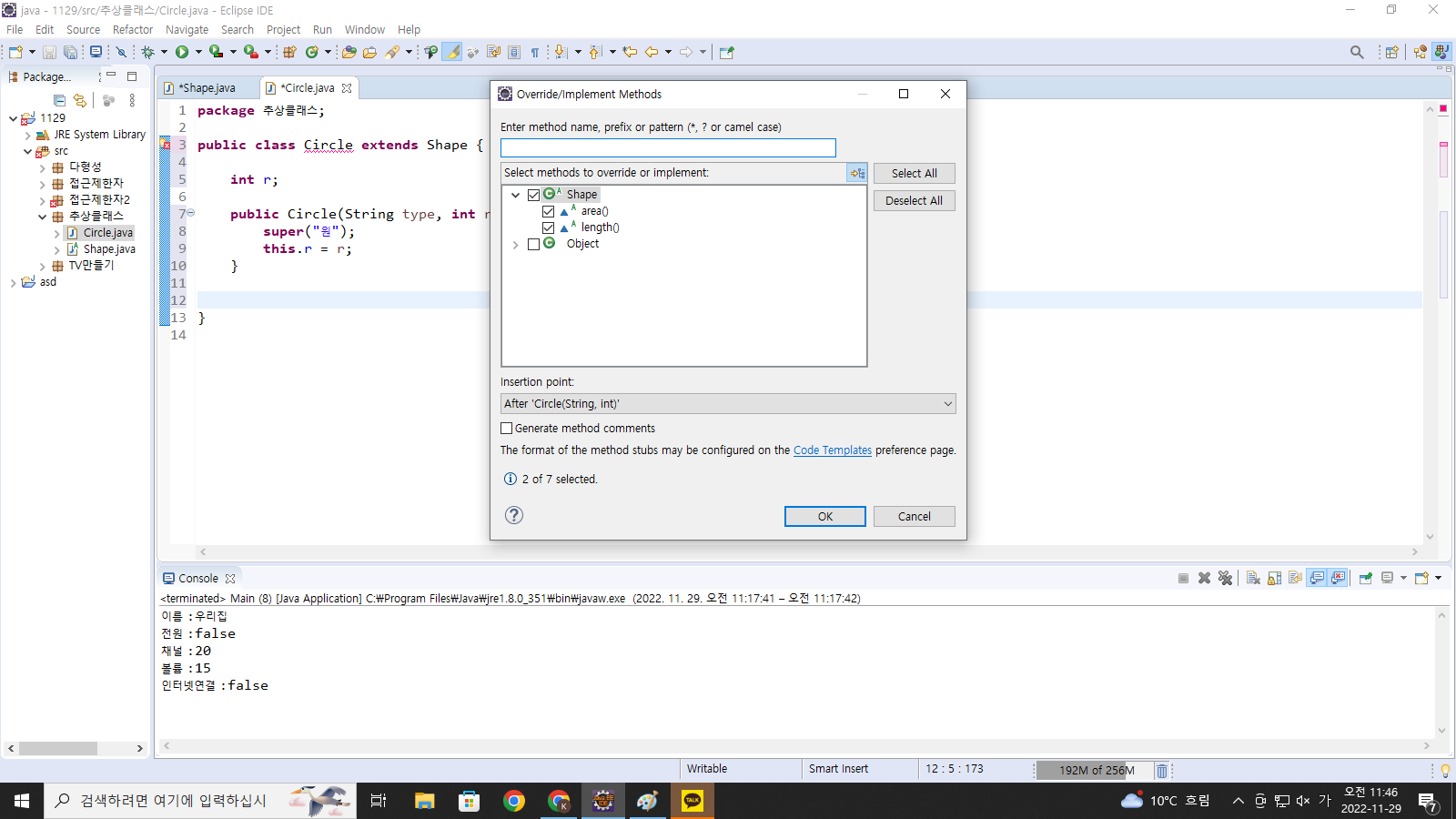Click Pin Console icon
Image resolution: width=1456 pixels, height=819 pixels.
1366,578
